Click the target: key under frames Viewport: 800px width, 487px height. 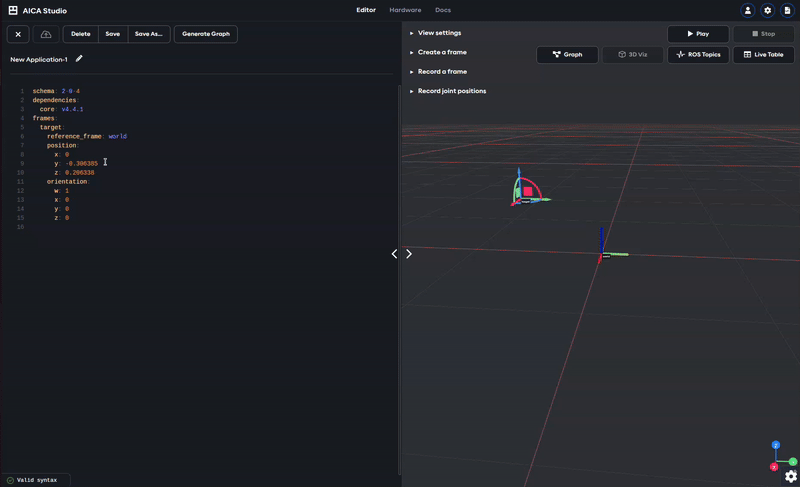[52, 127]
